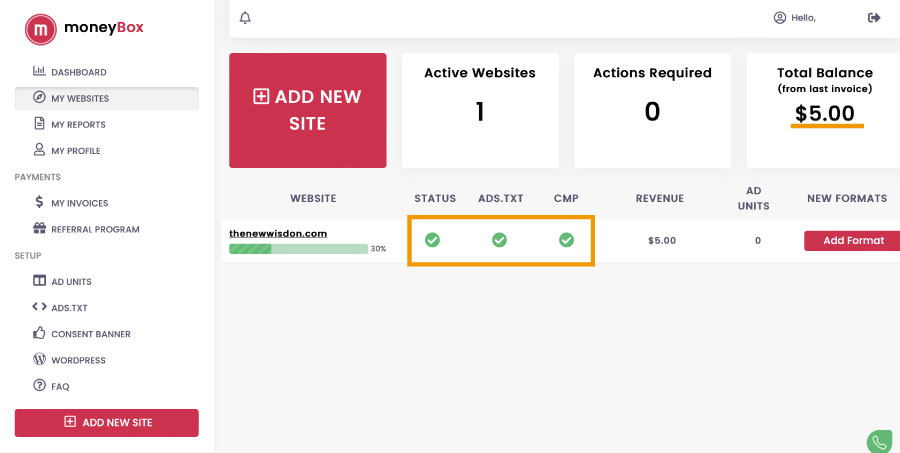This screenshot has width=900, height=453.
Task: Click the NEW FORMATS column header
Action: point(847,198)
